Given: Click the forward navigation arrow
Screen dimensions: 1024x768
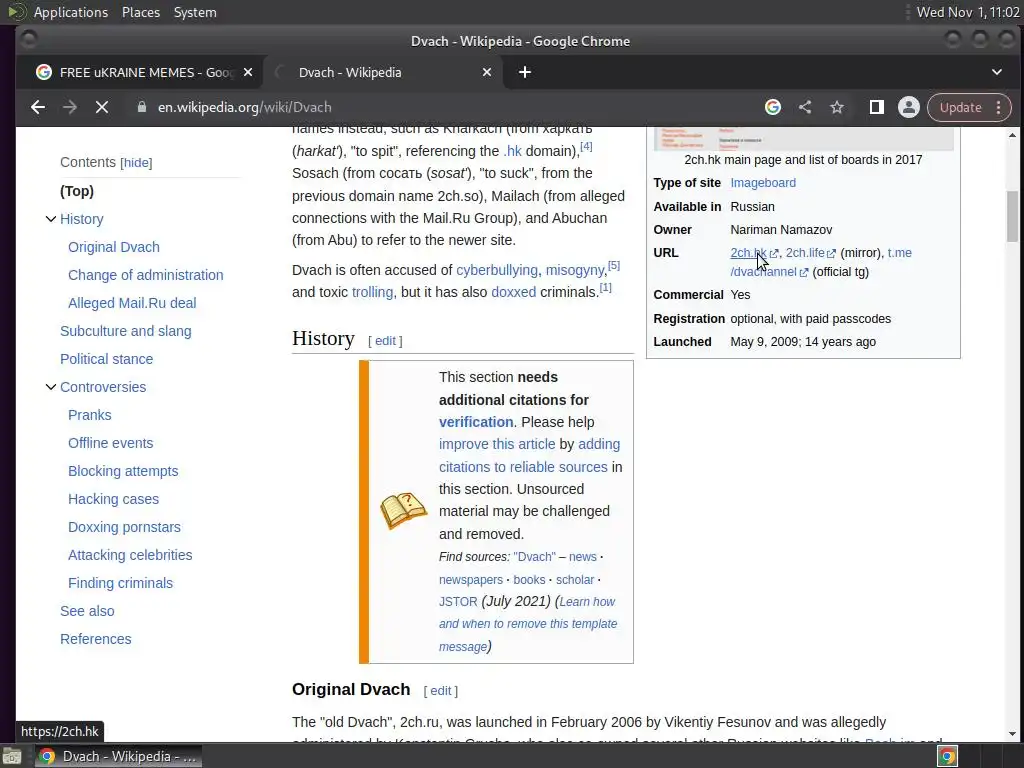Looking at the screenshot, I should [70, 107].
